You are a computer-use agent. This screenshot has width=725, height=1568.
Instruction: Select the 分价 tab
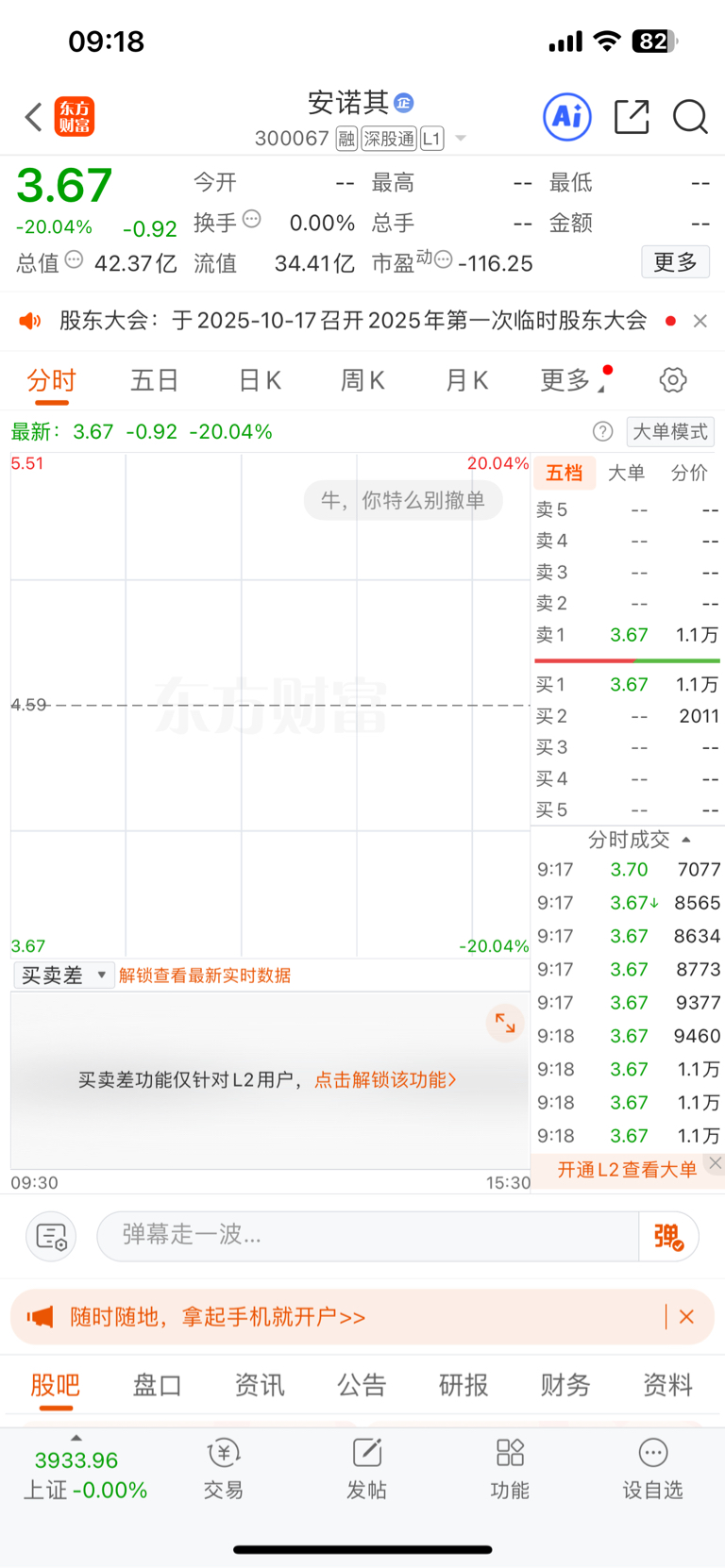click(x=689, y=473)
